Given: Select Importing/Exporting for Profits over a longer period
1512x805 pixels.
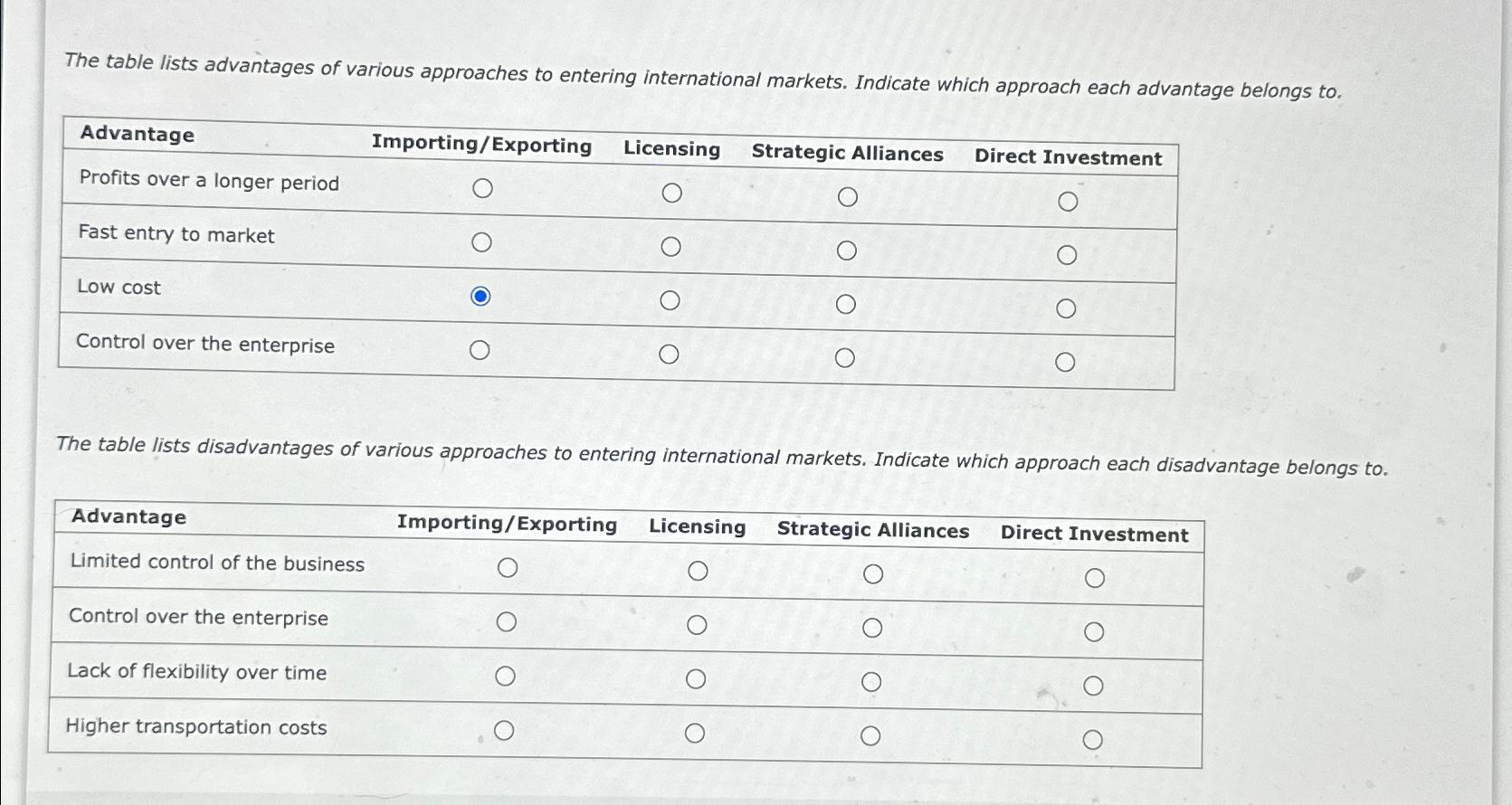Looking at the screenshot, I should pyautogui.click(x=484, y=188).
